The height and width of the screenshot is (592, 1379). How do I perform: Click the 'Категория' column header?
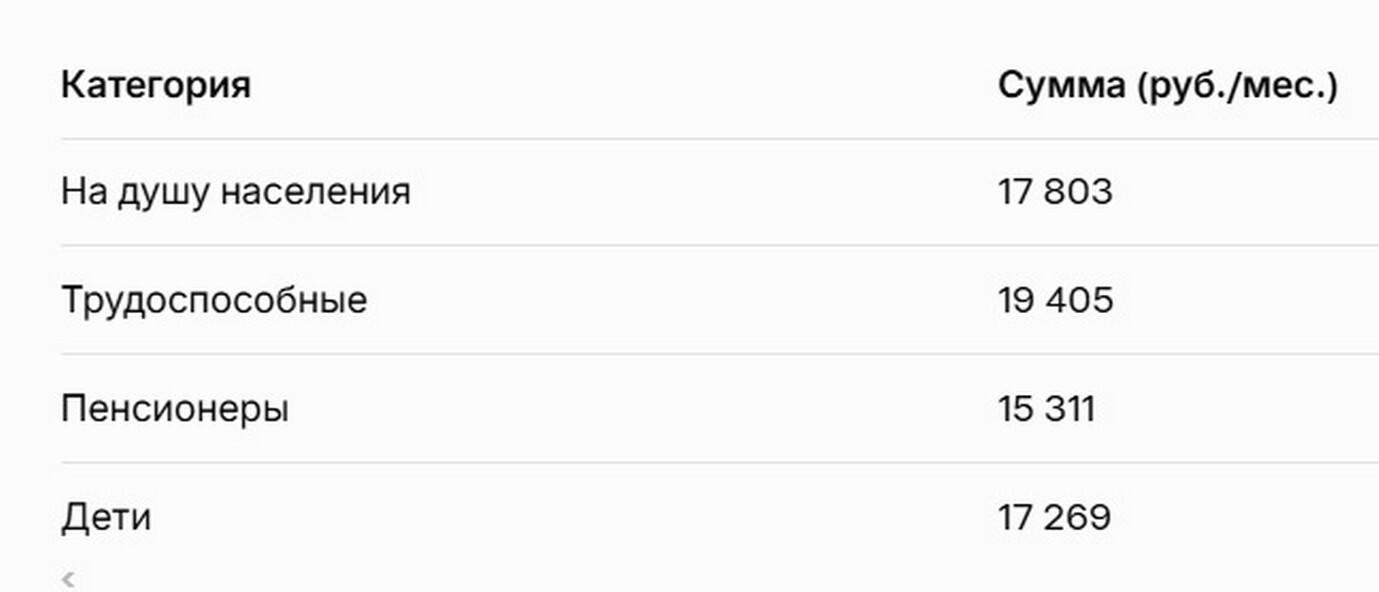pyautogui.click(x=155, y=85)
